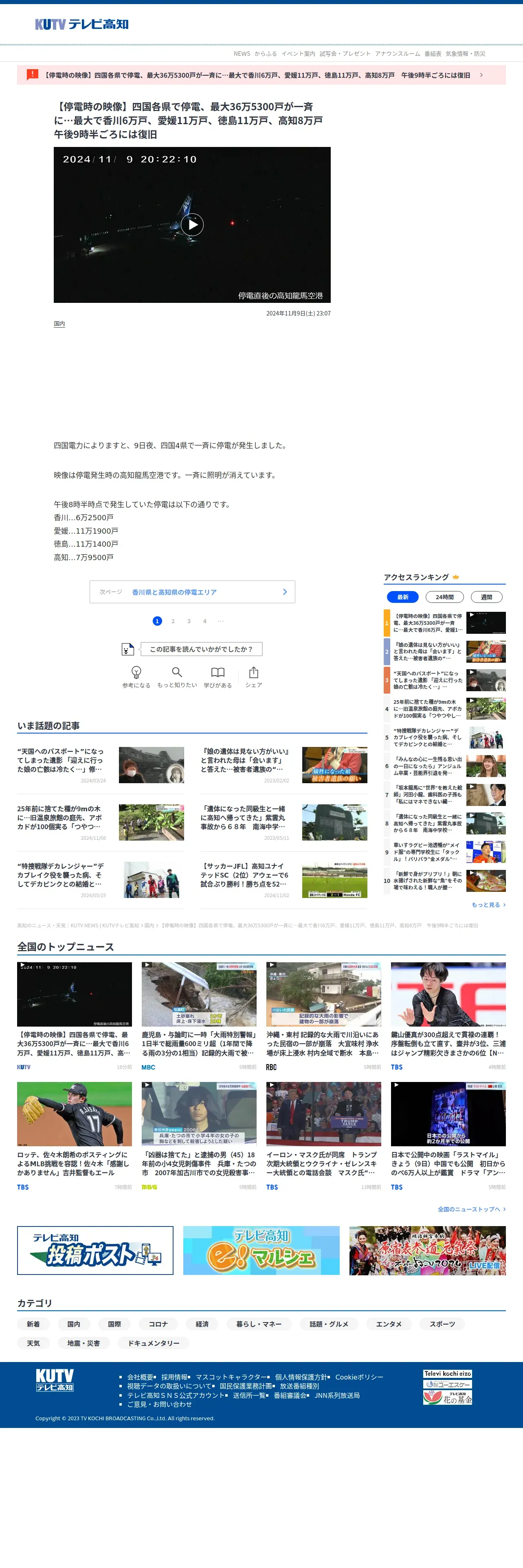
Task: Open サッカーJFL 高知ユナイテッドSC article
Action: (284, 880)
